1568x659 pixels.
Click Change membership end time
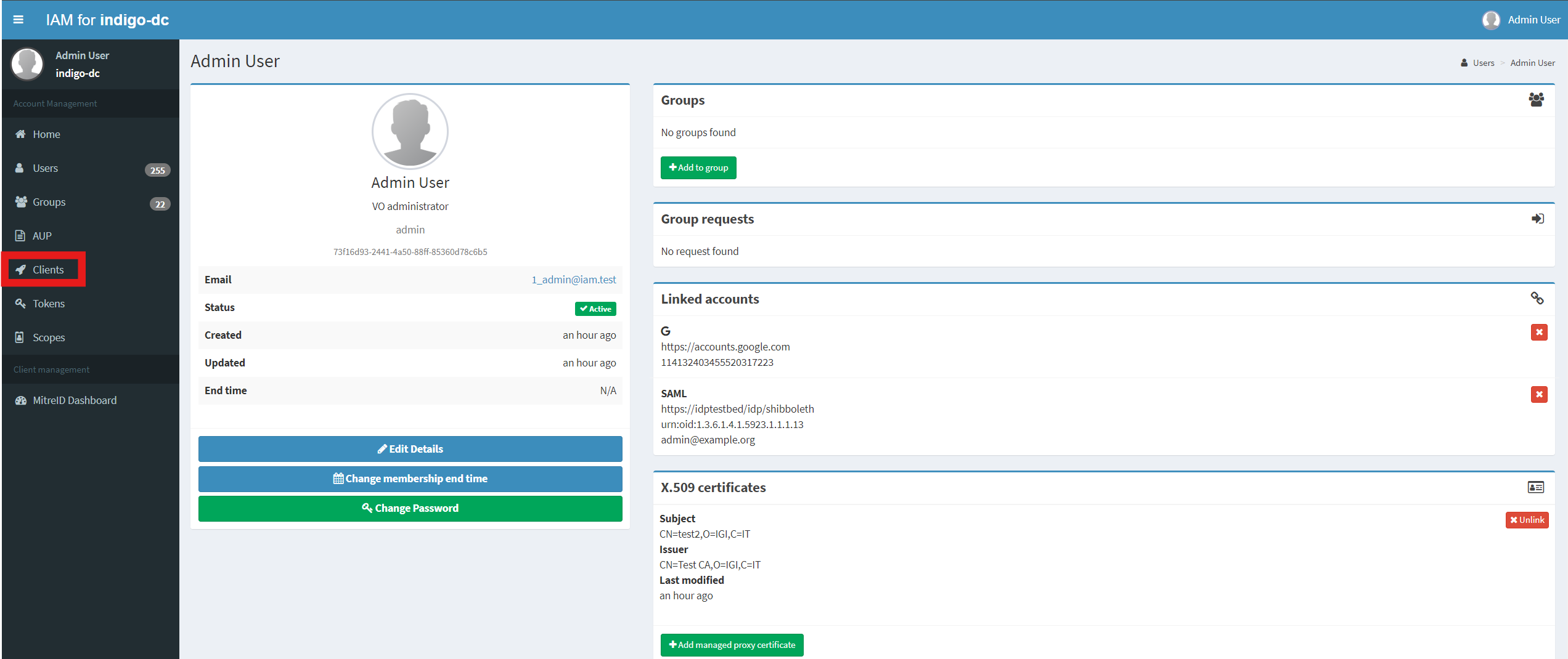point(410,479)
